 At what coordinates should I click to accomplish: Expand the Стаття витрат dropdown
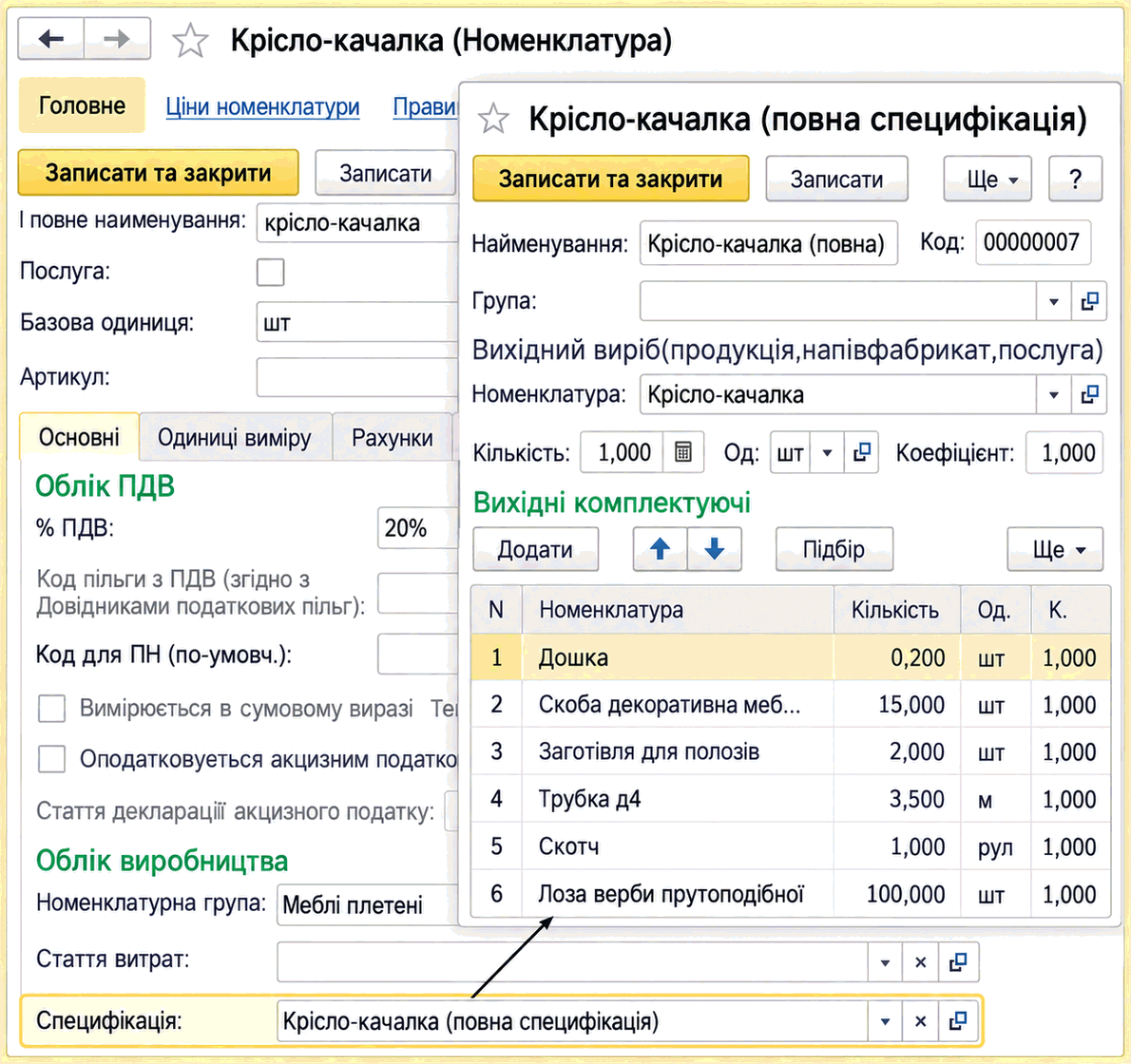click(x=885, y=961)
